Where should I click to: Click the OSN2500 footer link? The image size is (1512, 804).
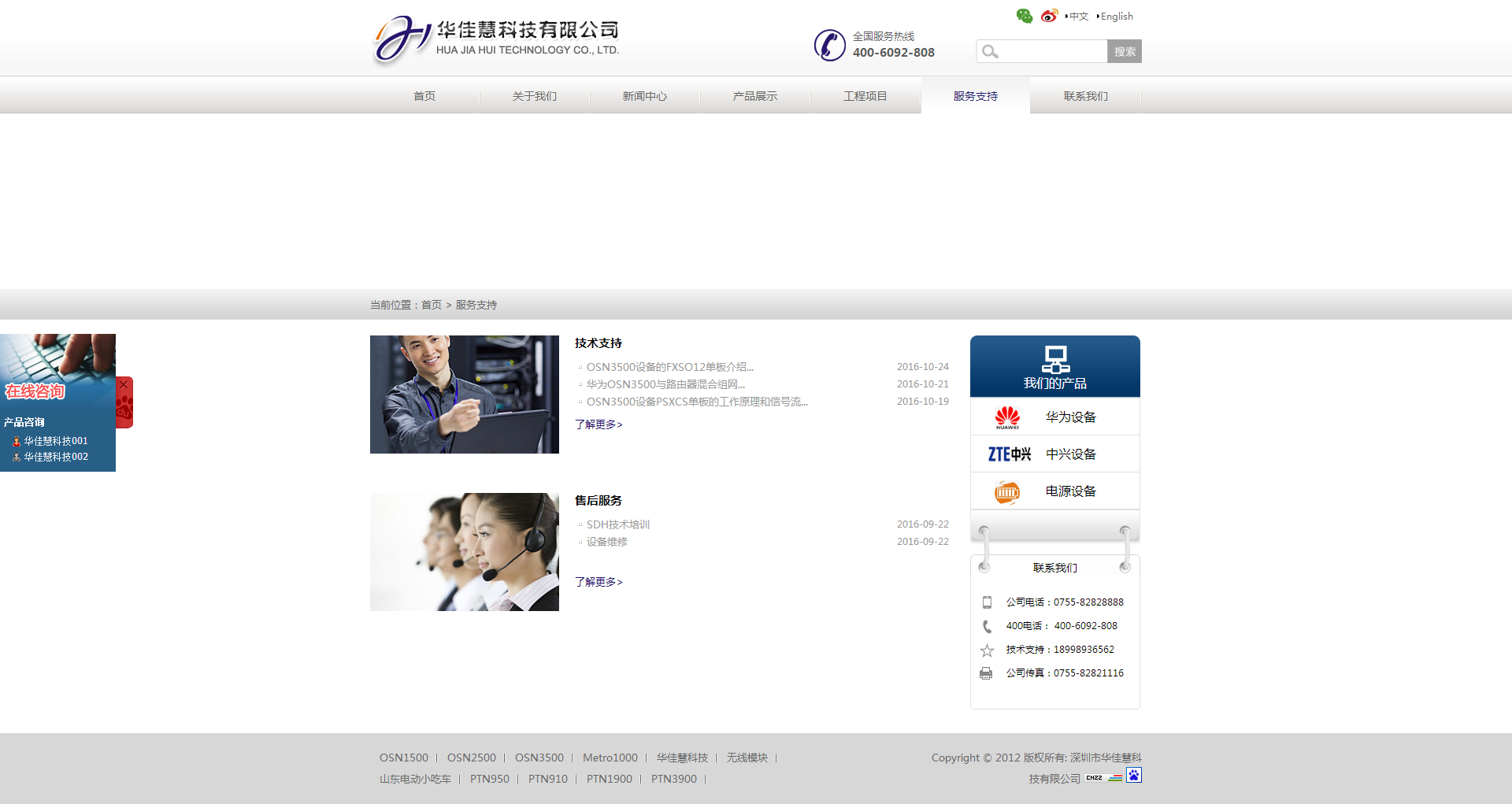tap(472, 758)
